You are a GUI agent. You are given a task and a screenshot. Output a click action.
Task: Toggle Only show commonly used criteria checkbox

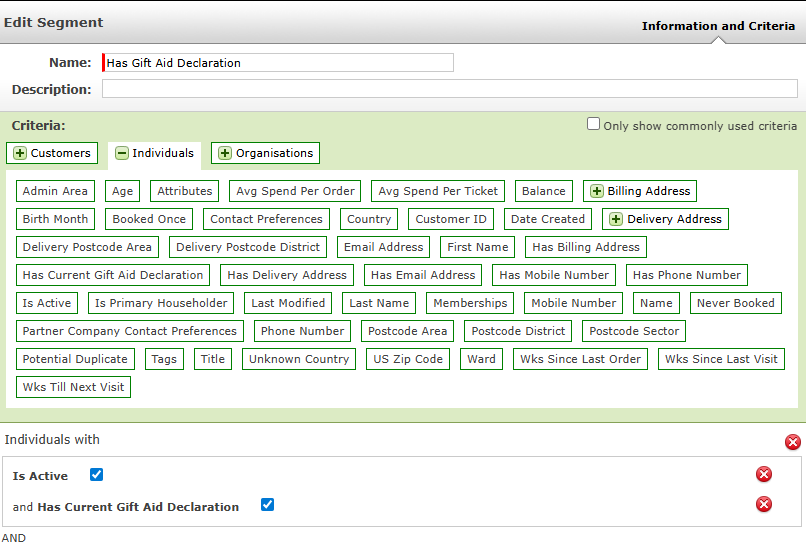[593, 124]
